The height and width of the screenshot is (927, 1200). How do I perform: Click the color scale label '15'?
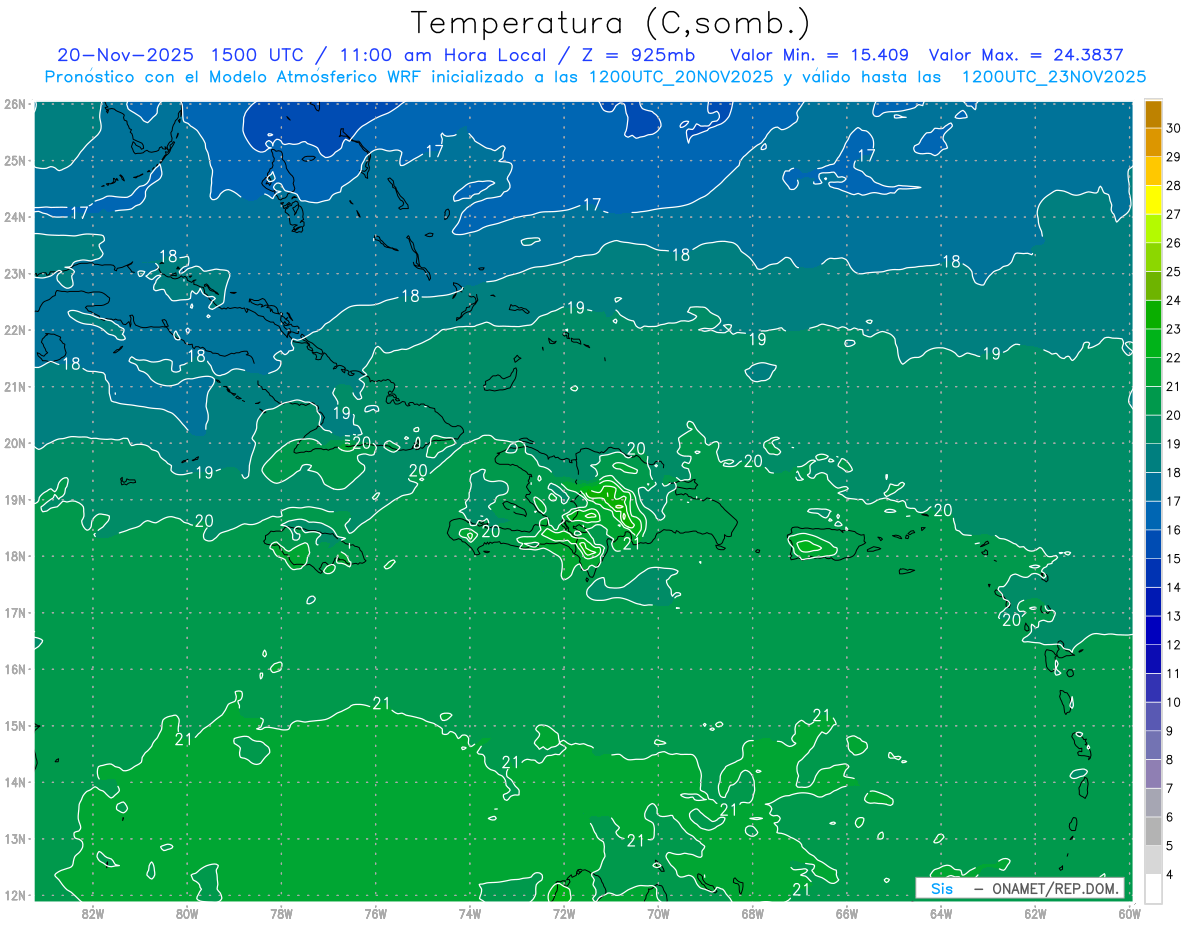pos(1173,558)
